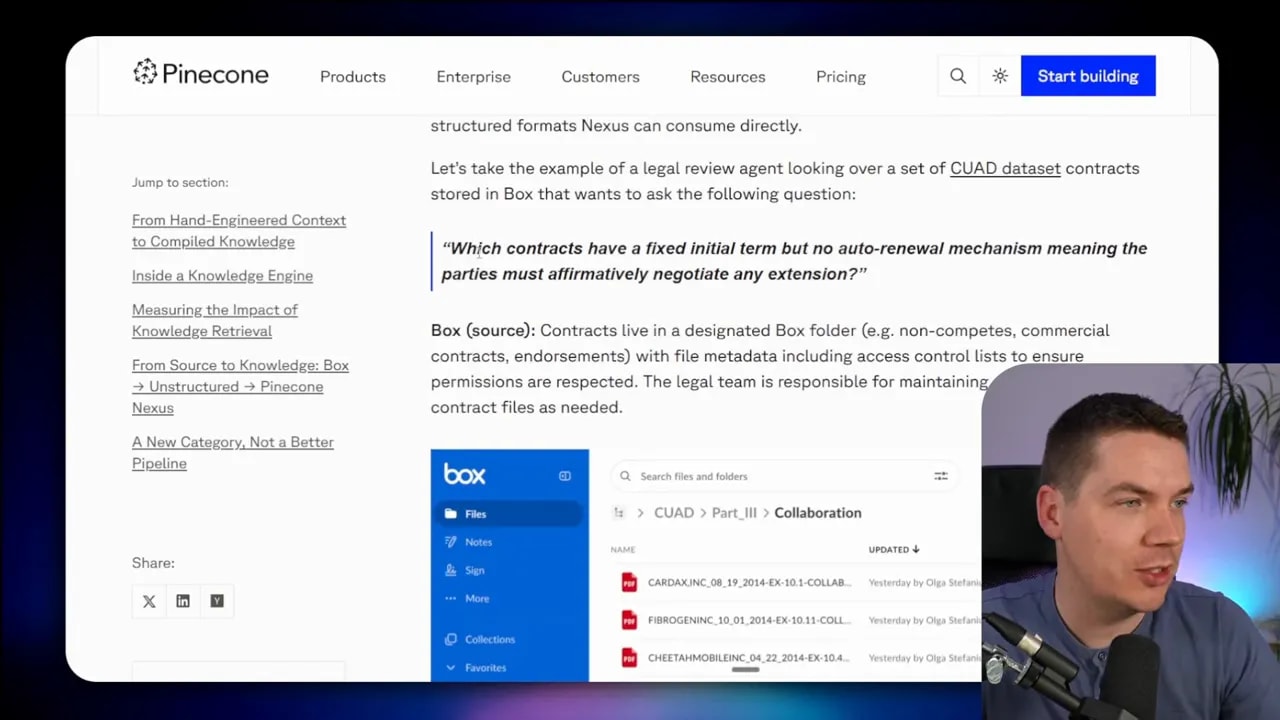
Task: Click the NAME column header
Action: [x=623, y=550]
